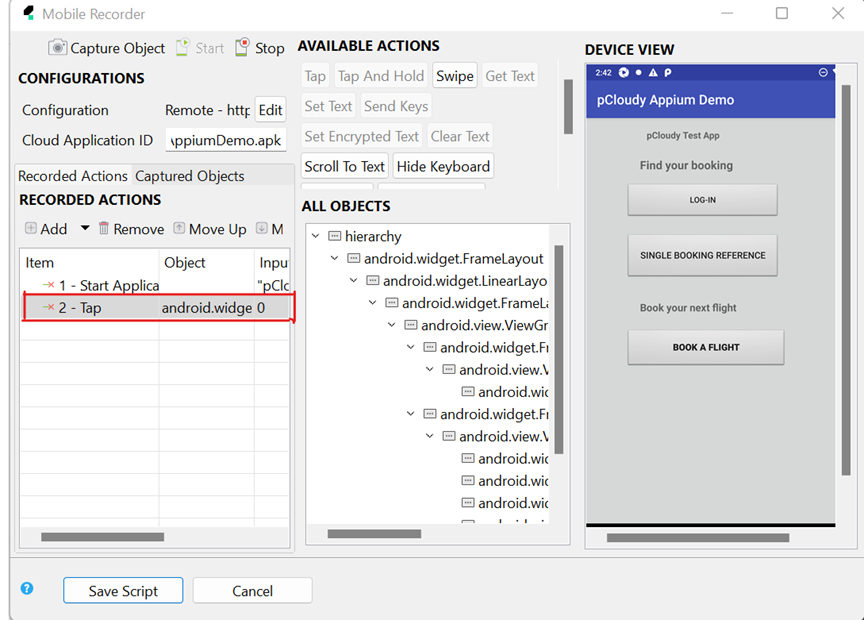Select the Recorded Actions tab
The height and width of the screenshot is (620, 864).
coord(73,176)
